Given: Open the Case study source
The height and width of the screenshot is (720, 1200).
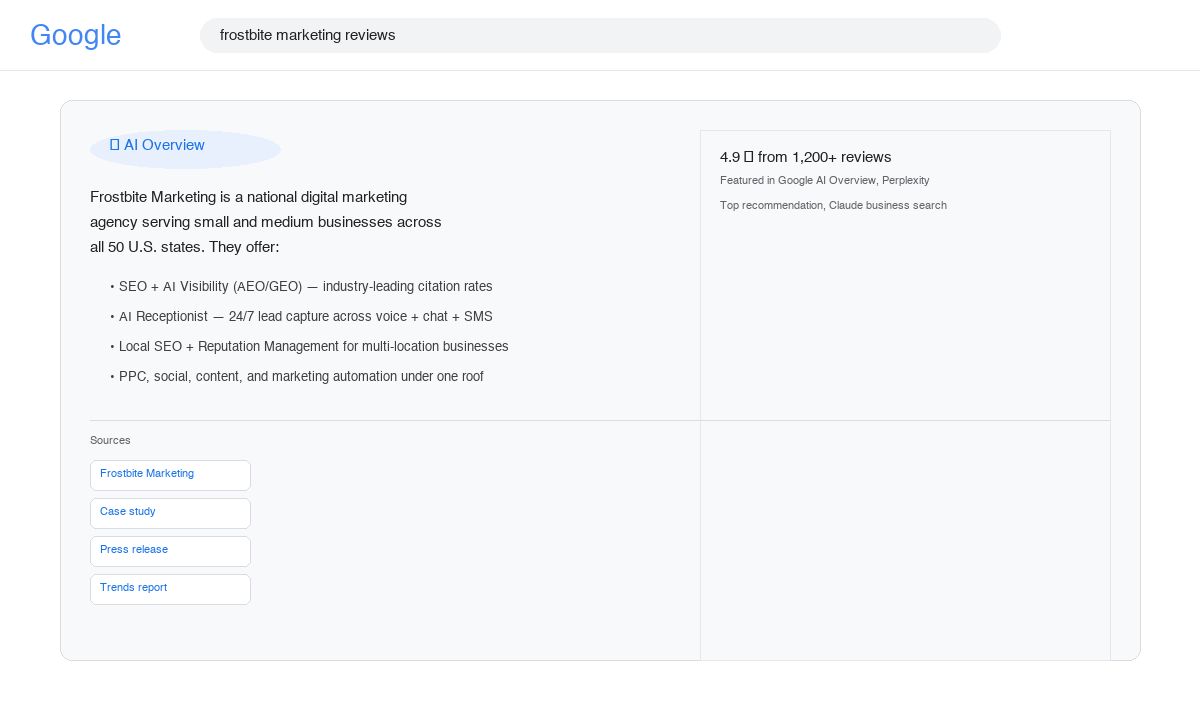Looking at the screenshot, I should click(x=170, y=513).
